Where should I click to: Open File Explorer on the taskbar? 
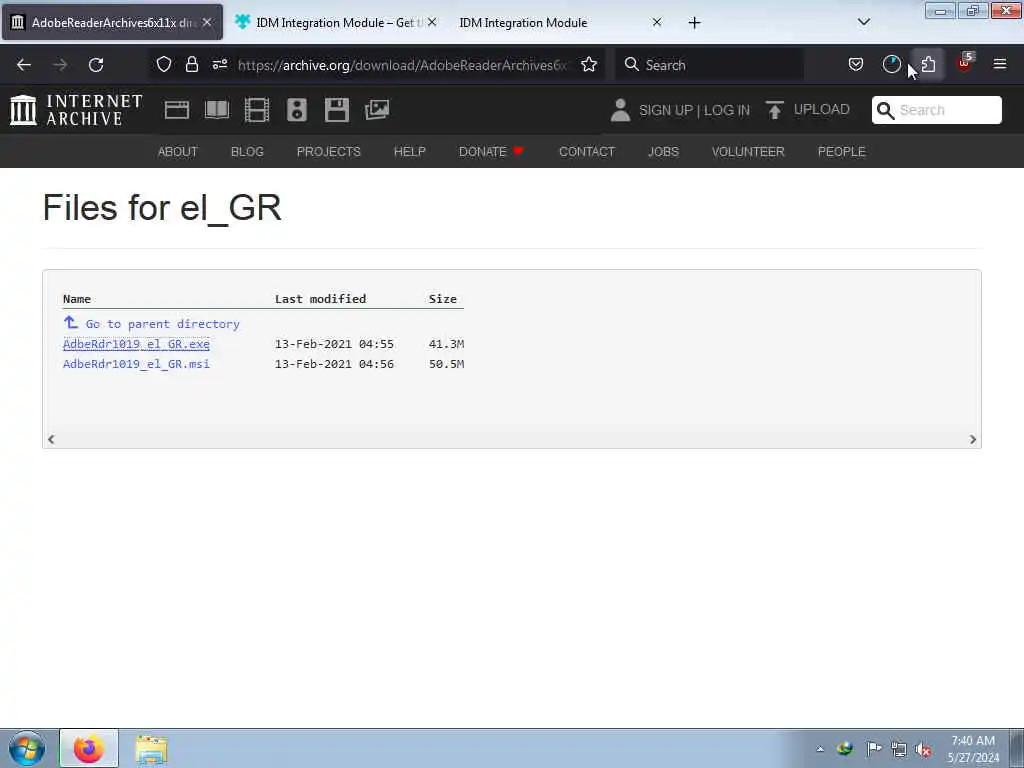click(151, 749)
